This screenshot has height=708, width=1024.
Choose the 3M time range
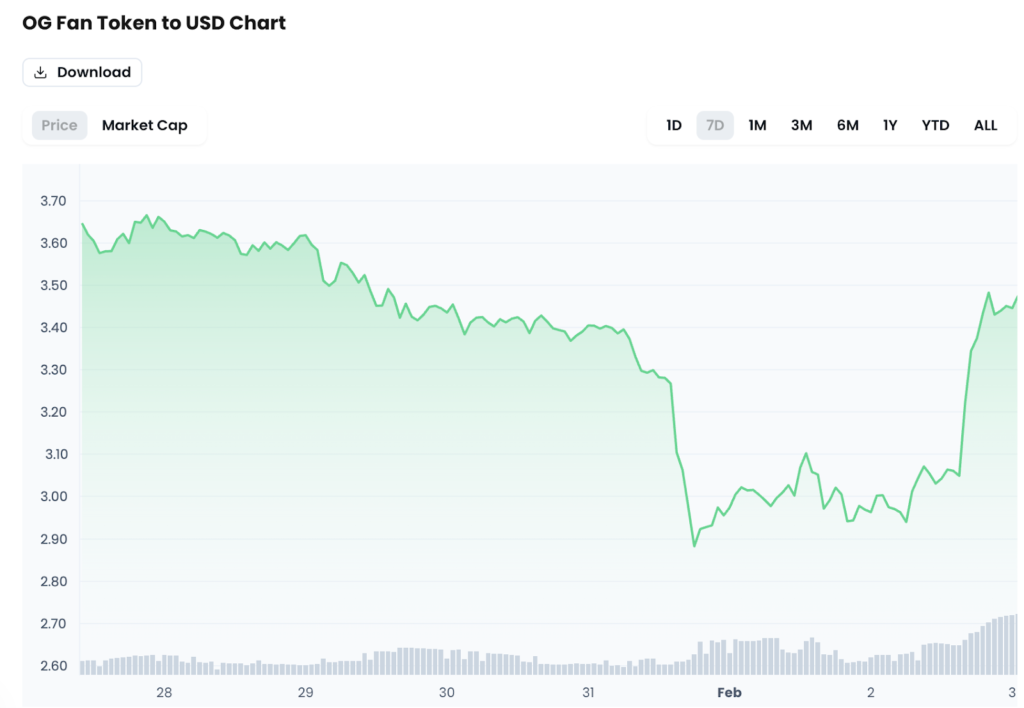pyautogui.click(x=801, y=125)
